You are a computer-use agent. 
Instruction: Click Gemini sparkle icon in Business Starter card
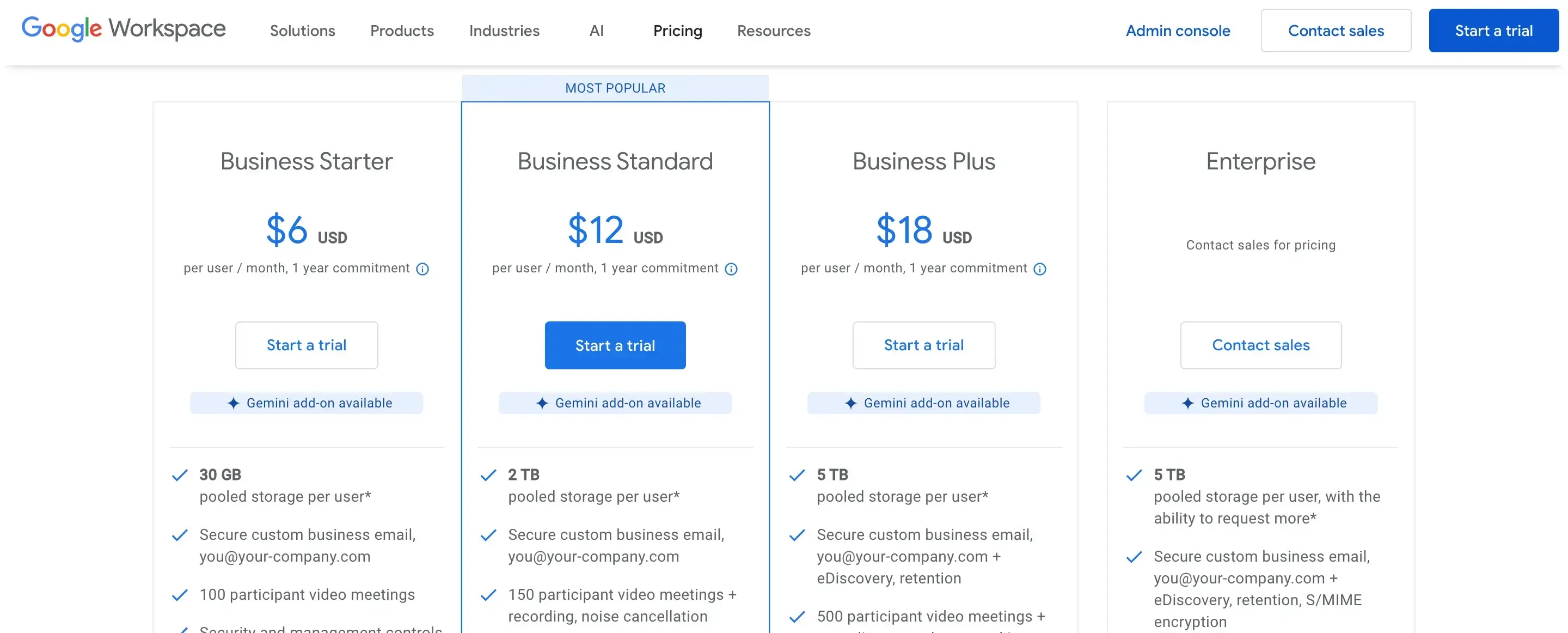(233, 403)
